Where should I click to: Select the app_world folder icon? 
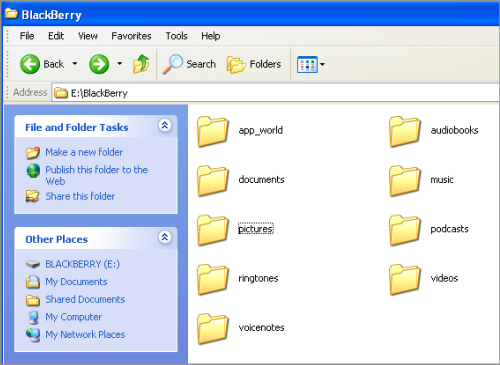[213, 132]
